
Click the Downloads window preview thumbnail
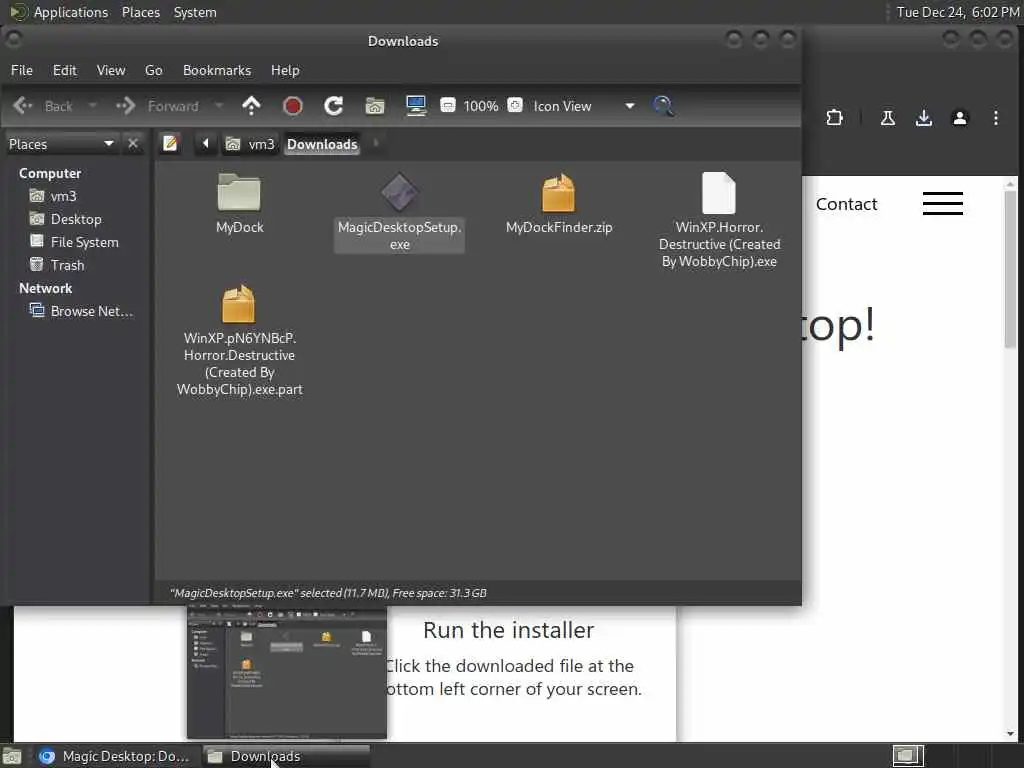click(287, 673)
